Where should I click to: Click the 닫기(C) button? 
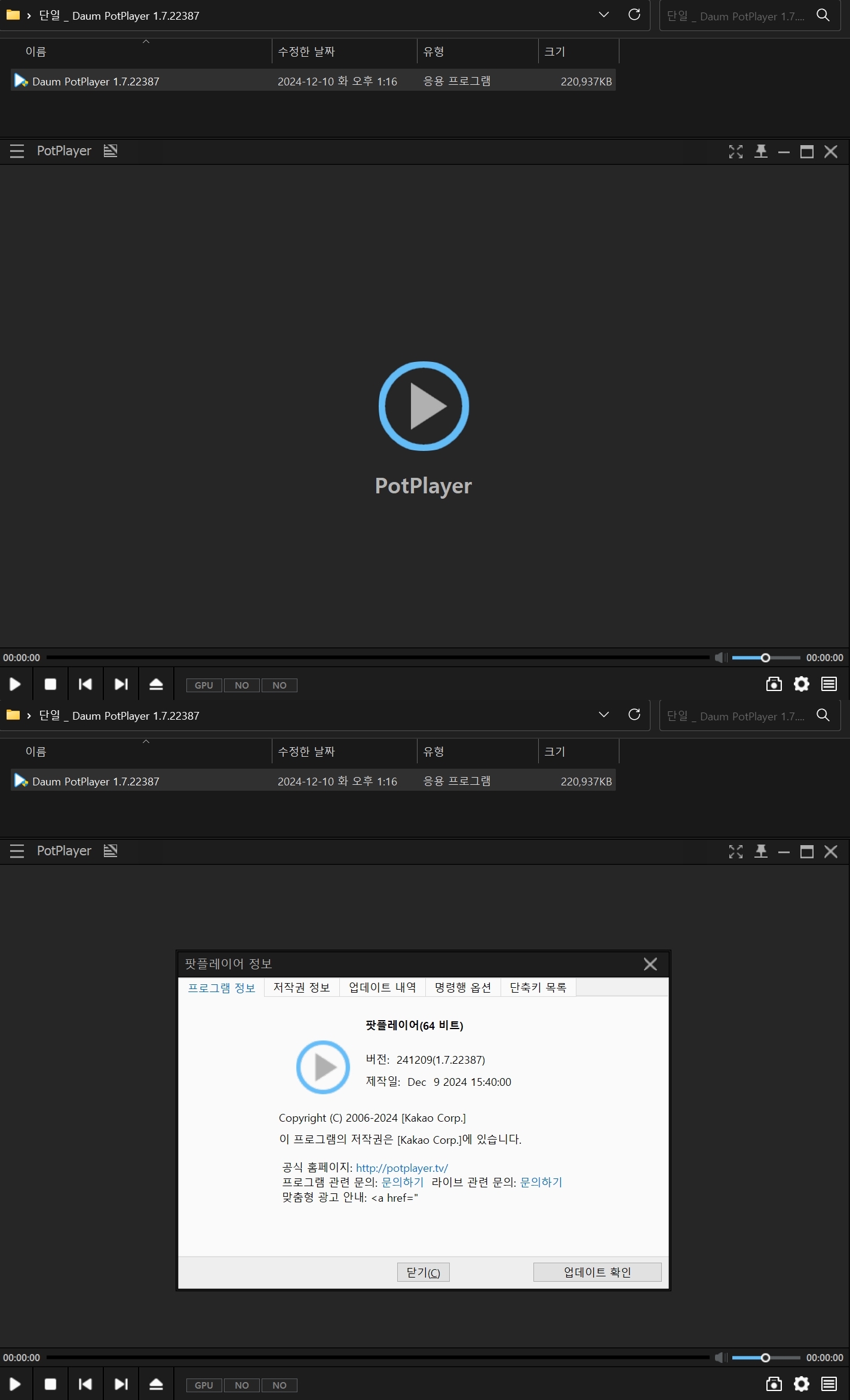click(424, 1272)
